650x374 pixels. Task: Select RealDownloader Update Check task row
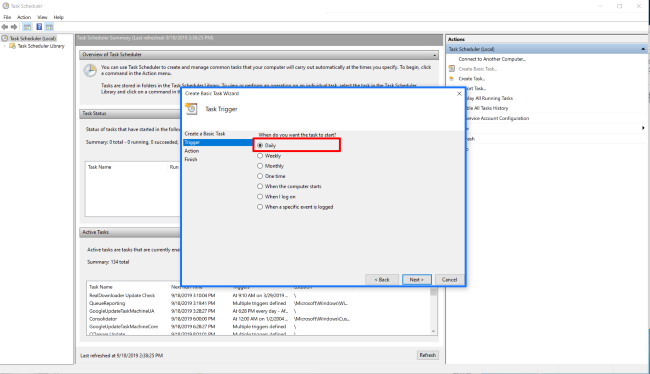[259, 296]
